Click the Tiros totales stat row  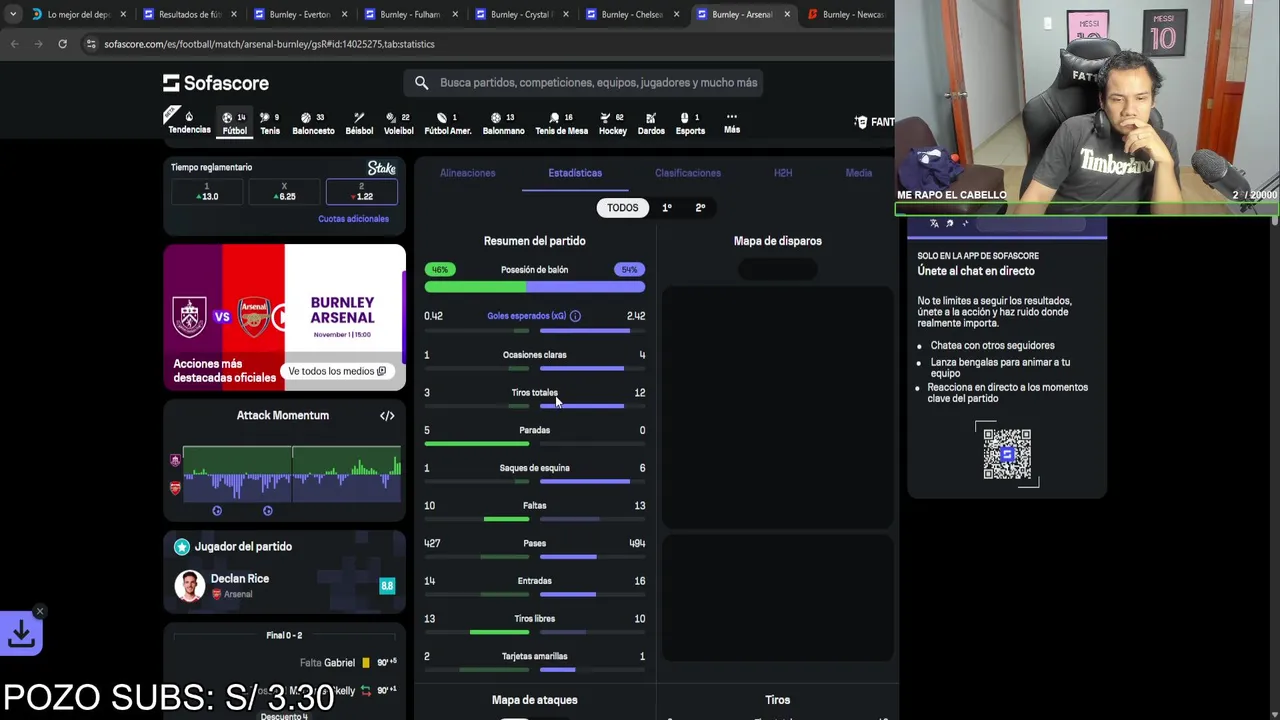tap(535, 396)
